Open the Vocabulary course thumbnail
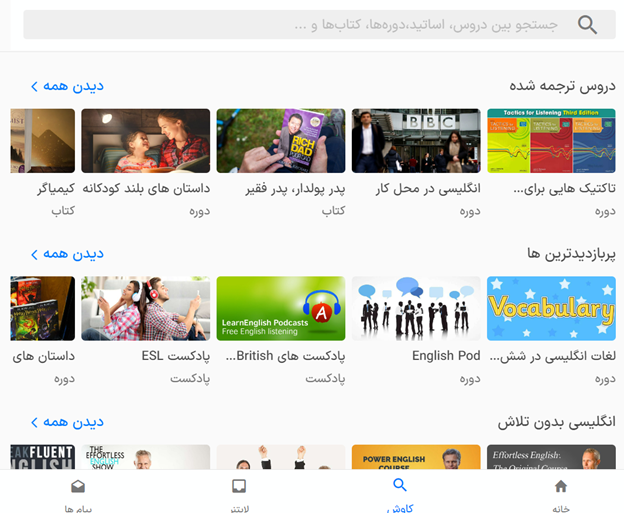 point(551,308)
